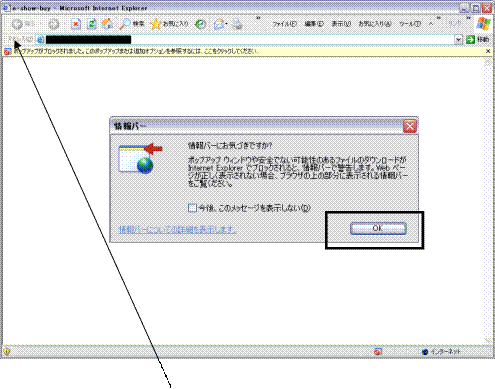Screen dimensions: 495x389
Task: Minimize the Internet Explorer window
Action: click(x=465, y=8)
